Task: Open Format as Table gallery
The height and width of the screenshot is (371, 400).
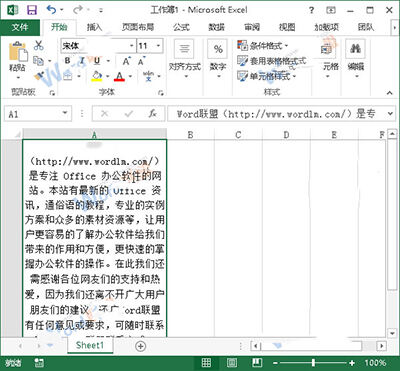Action: click(271, 61)
